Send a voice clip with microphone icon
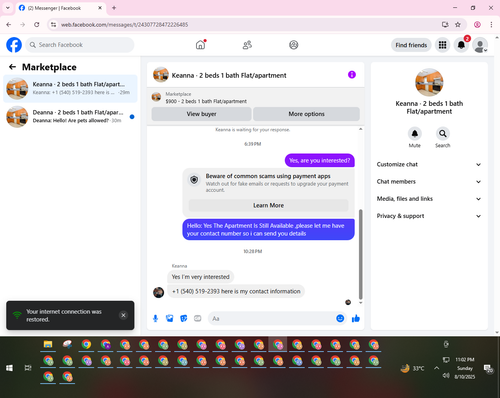The image size is (500, 398). tap(155, 318)
